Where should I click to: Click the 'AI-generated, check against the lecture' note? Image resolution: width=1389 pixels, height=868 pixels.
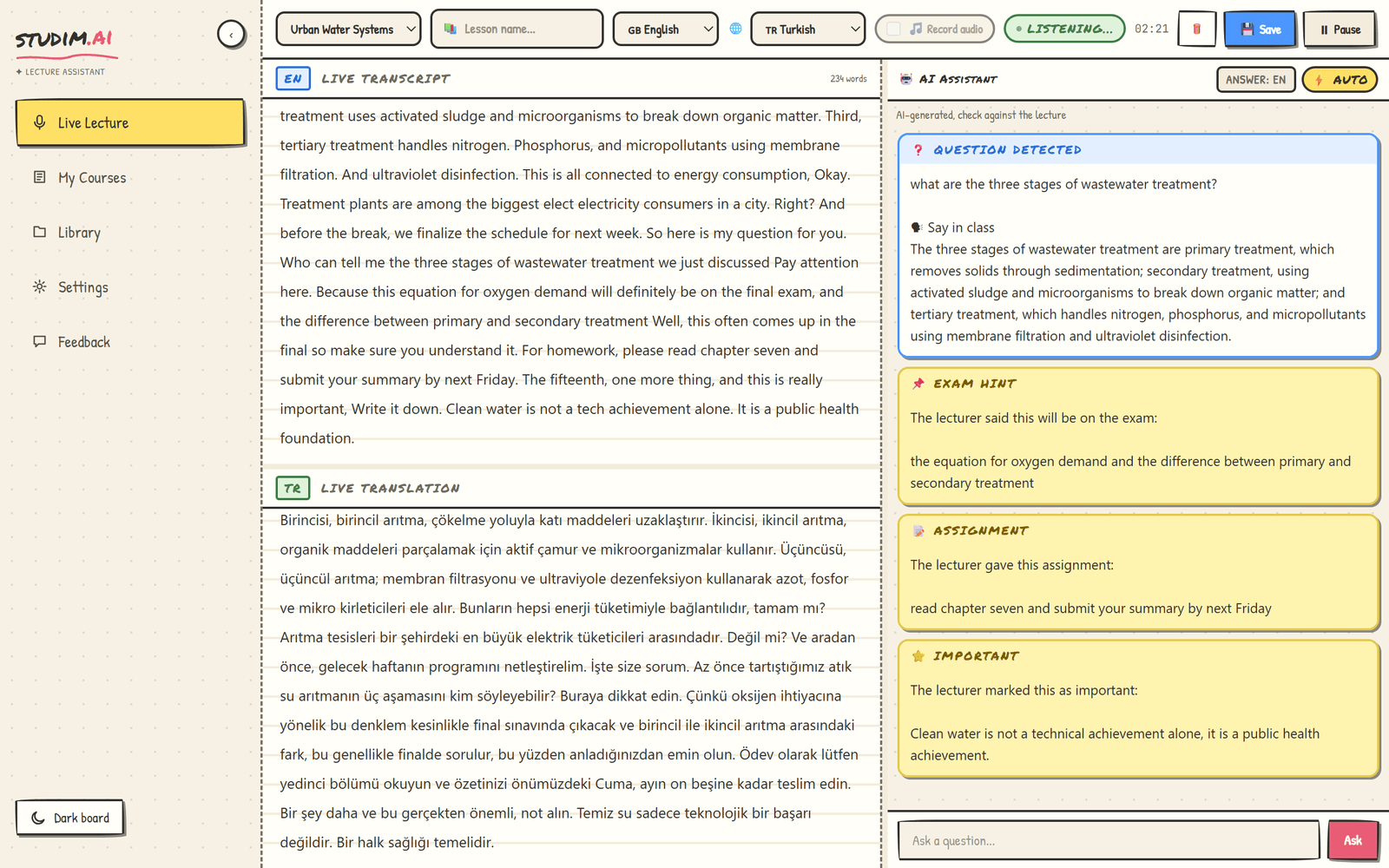click(981, 115)
